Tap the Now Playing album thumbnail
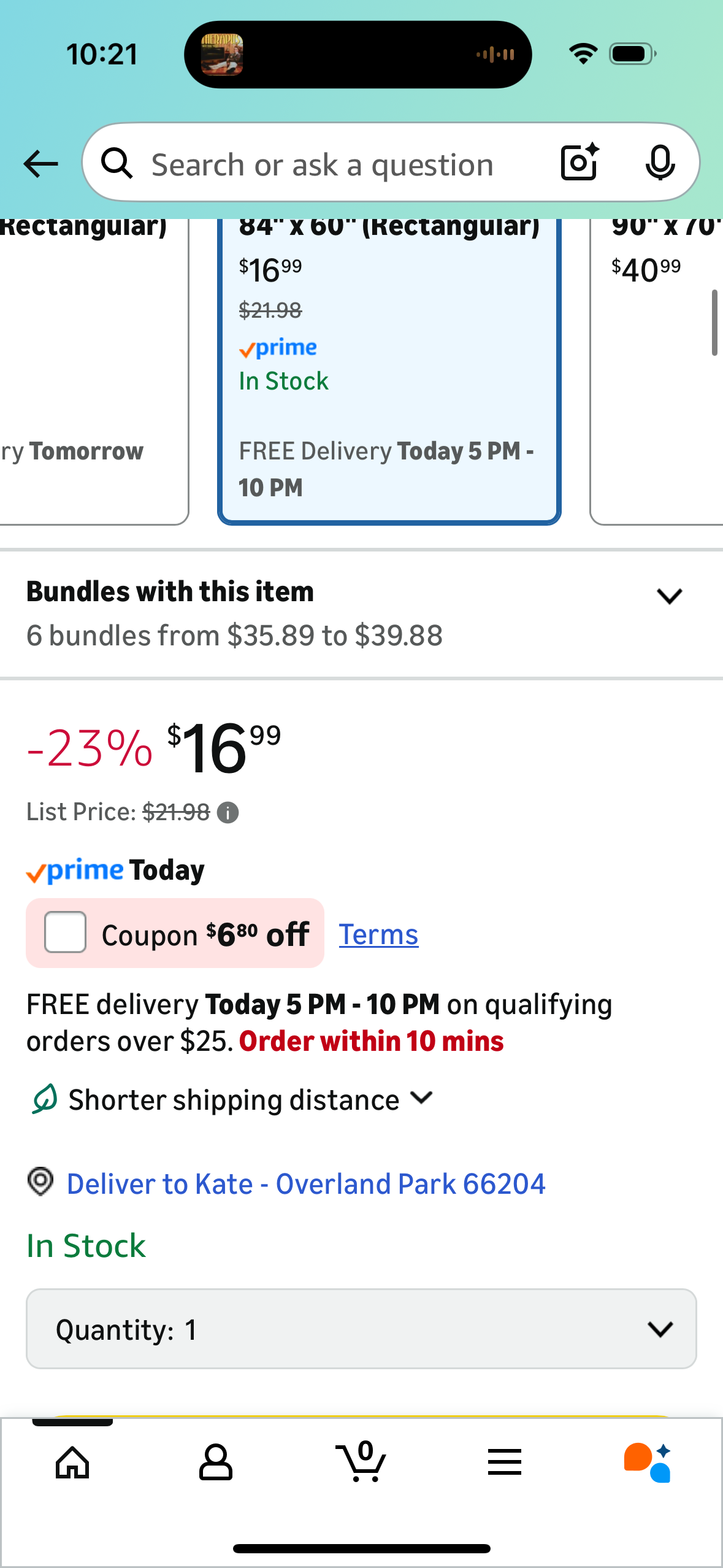The height and width of the screenshot is (1568, 723). [x=222, y=55]
